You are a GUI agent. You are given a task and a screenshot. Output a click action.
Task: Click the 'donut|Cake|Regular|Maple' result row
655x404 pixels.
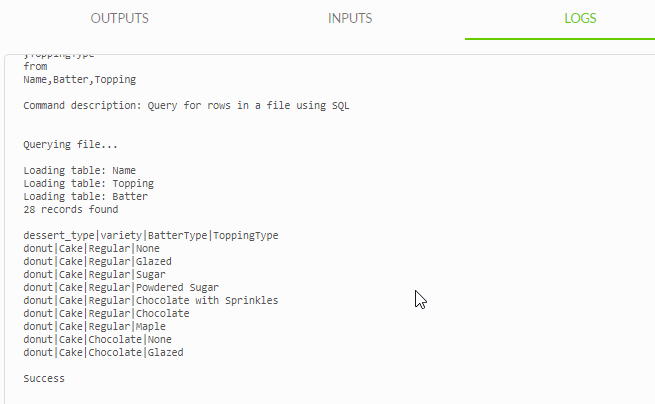tap(94, 326)
